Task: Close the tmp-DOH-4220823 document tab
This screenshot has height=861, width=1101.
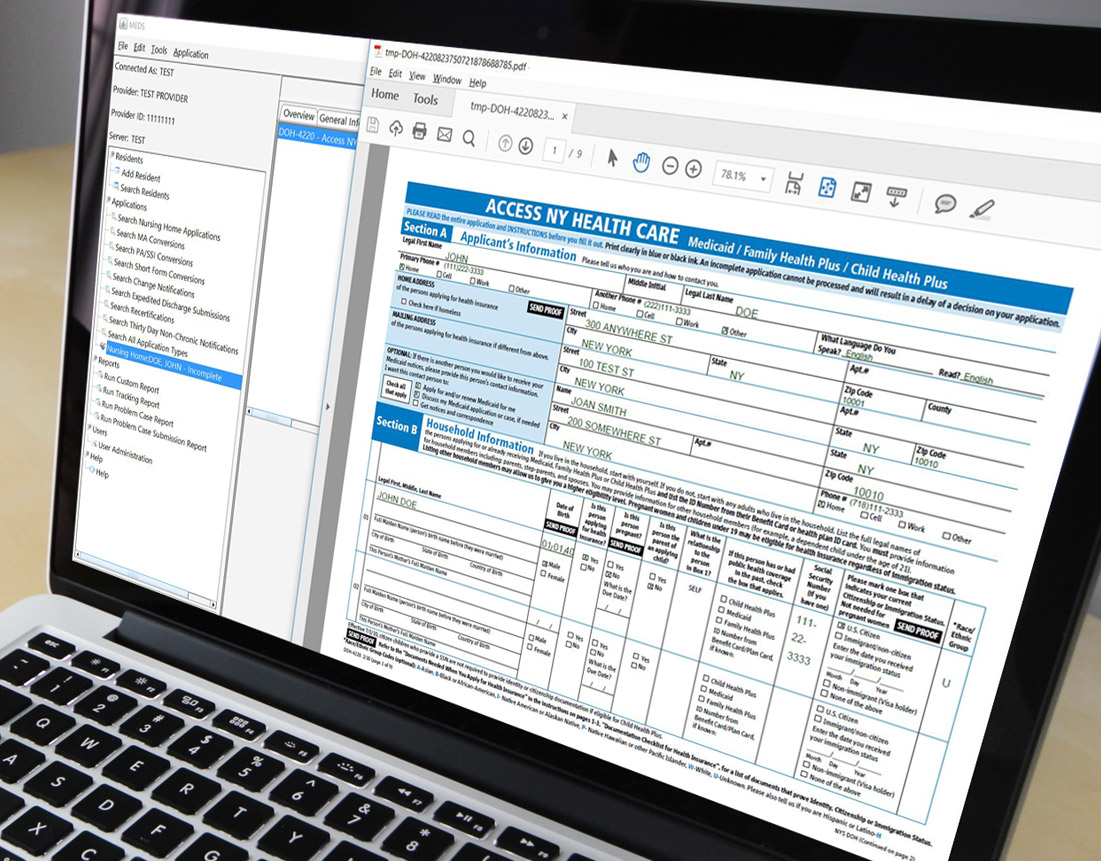Action: [x=565, y=117]
